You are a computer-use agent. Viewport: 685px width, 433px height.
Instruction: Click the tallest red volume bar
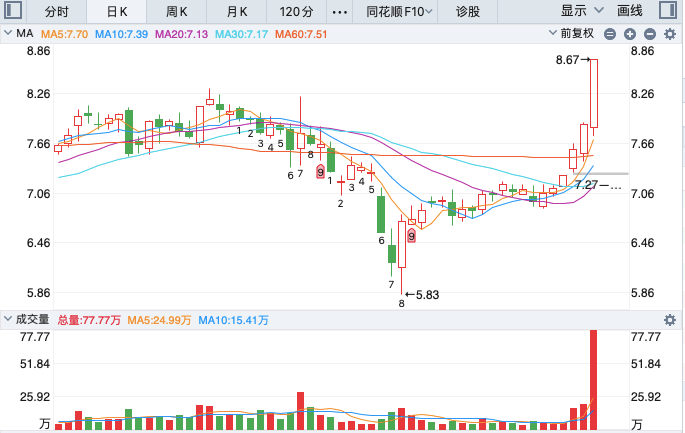point(593,380)
